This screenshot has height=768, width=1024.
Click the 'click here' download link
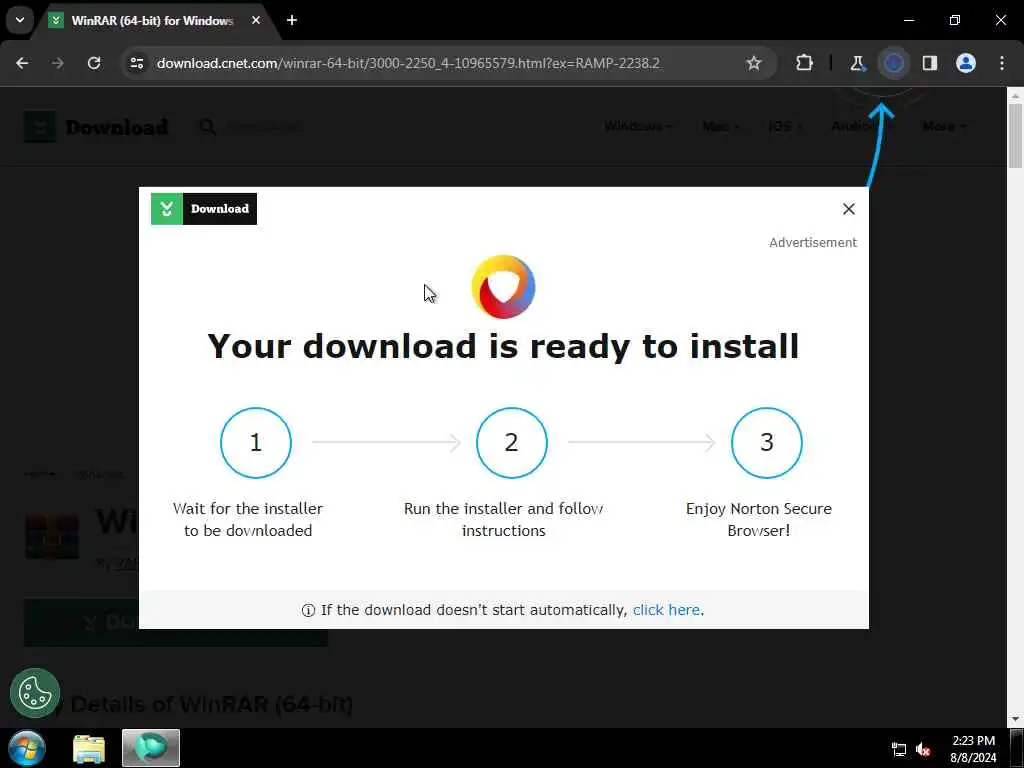click(x=666, y=610)
